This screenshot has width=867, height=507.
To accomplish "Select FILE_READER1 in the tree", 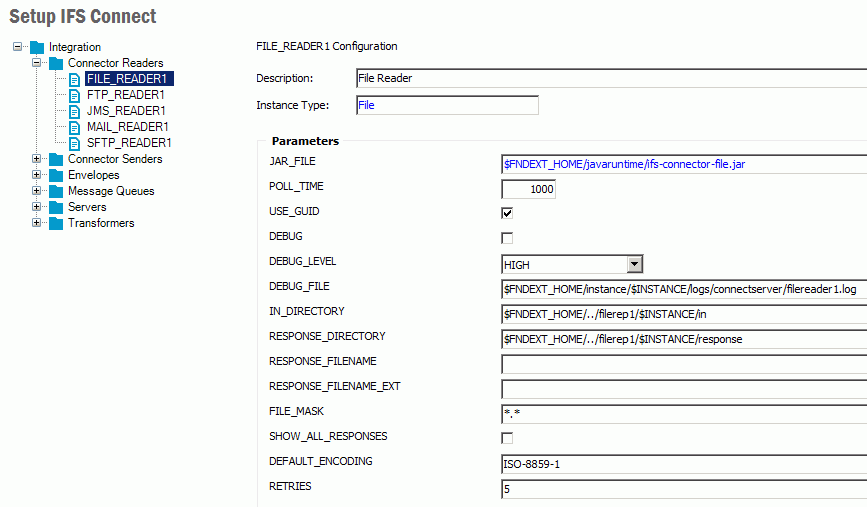I will 126,79.
